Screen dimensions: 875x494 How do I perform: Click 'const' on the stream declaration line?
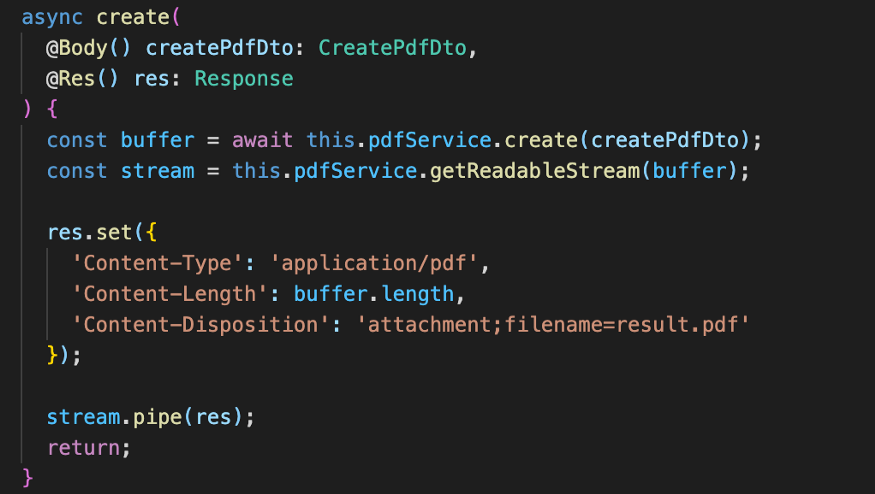tap(77, 171)
